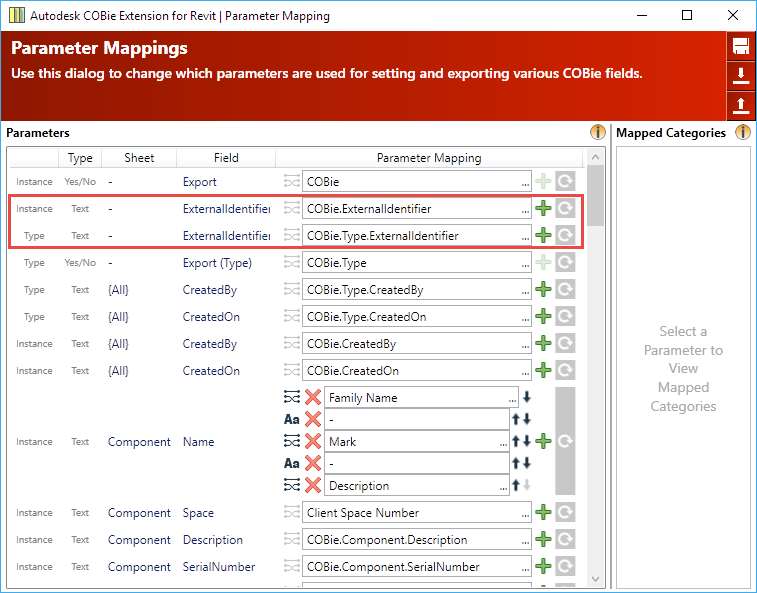Screen dimensions: 757x593
Task: Add parameter to COBie.CreatedOn row
Action: pos(543,371)
